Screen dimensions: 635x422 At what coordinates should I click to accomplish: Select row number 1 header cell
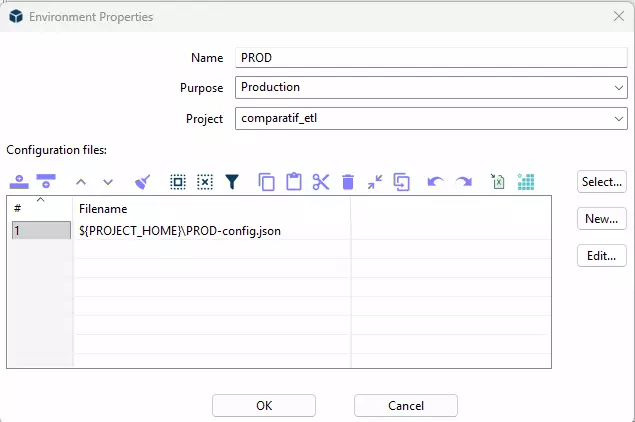click(41, 230)
